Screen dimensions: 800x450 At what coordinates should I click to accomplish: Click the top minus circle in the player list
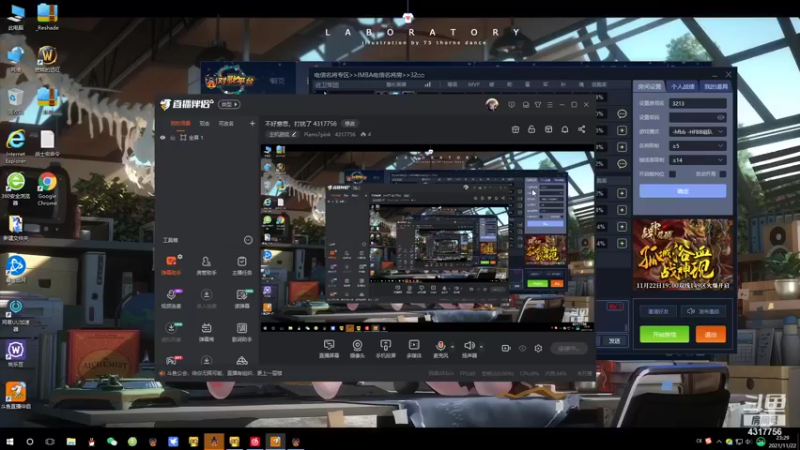(x=621, y=114)
